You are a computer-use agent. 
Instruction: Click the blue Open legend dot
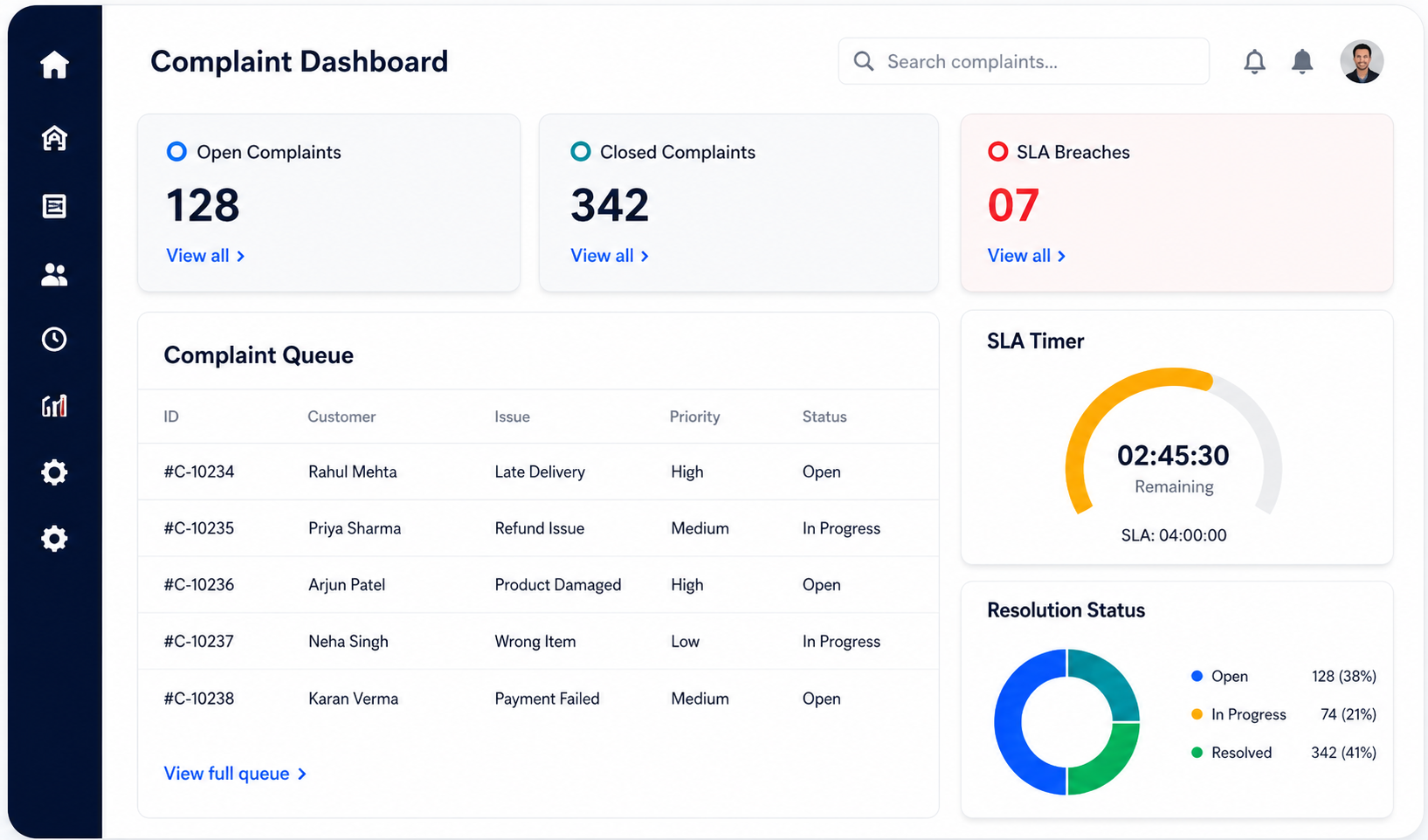(1197, 676)
